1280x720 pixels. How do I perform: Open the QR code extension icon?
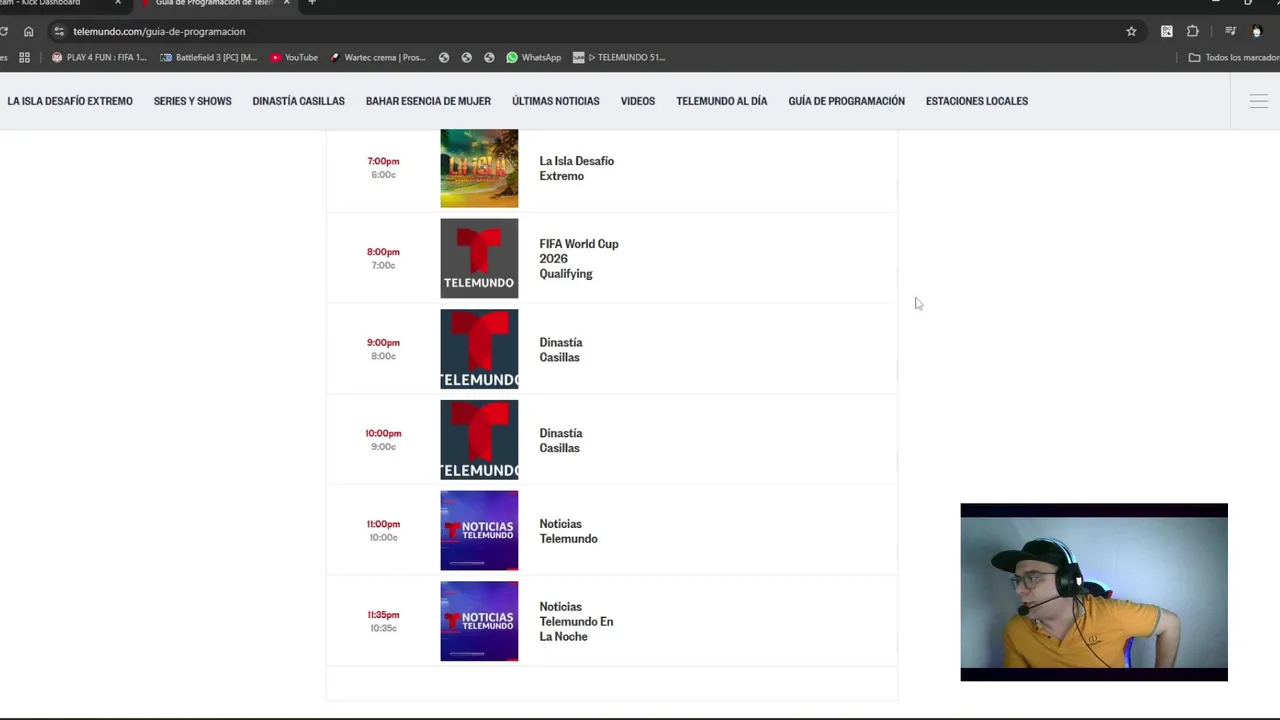[x=1166, y=31]
